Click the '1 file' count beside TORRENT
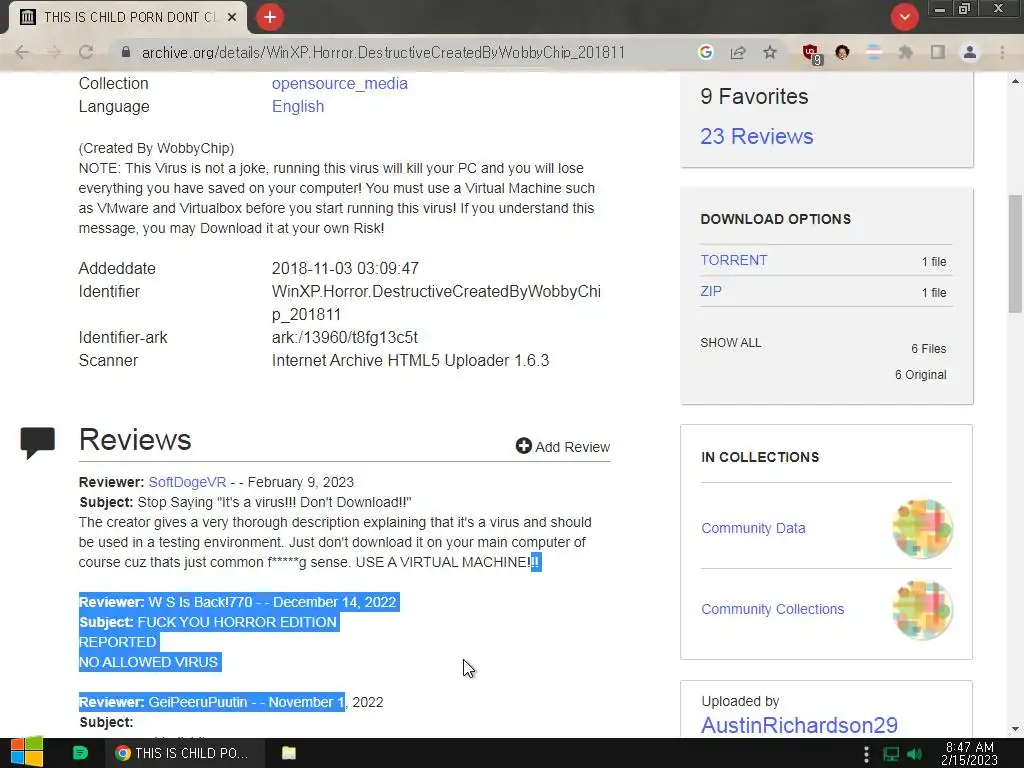This screenshot has height=768, width=1024. tap(934, 262)
